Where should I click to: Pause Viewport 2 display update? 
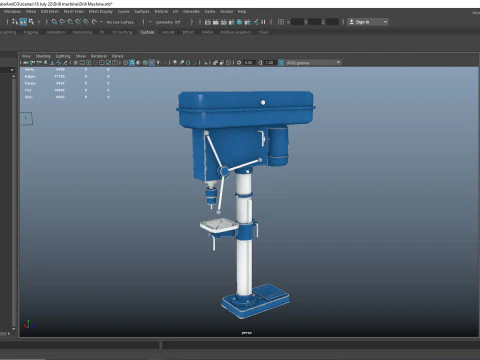263,22
